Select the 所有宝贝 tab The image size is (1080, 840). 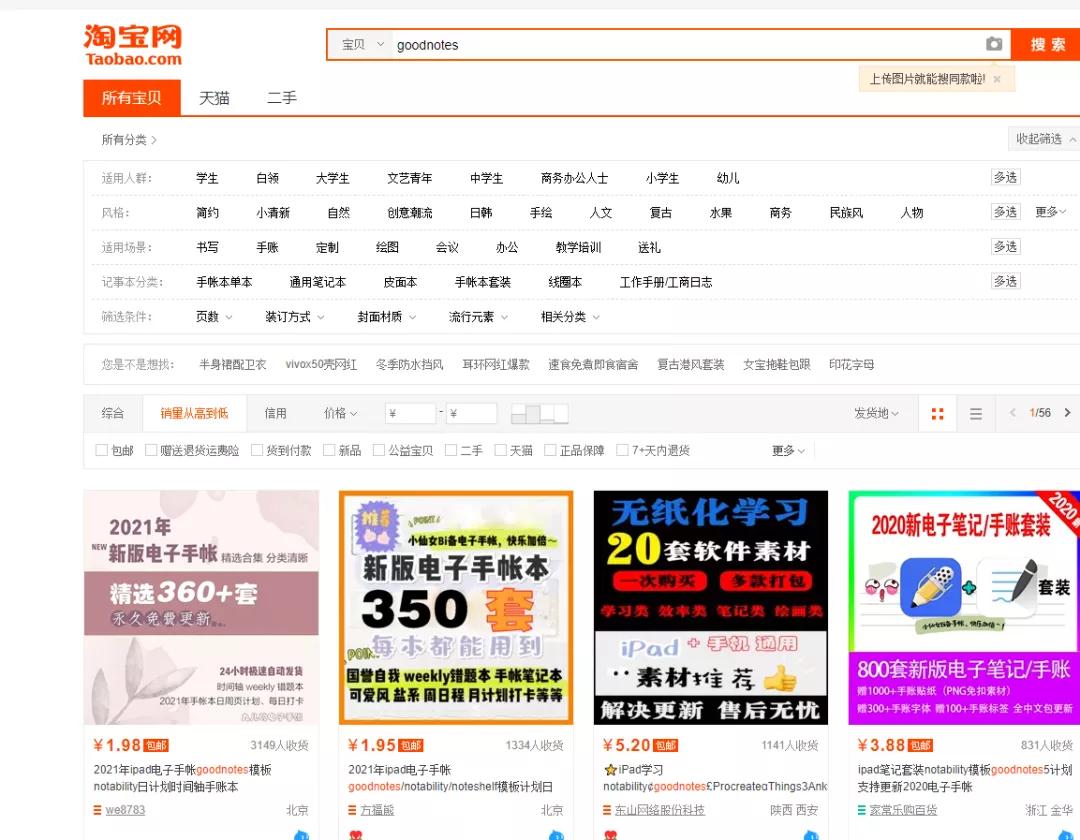tap(132, 98)
